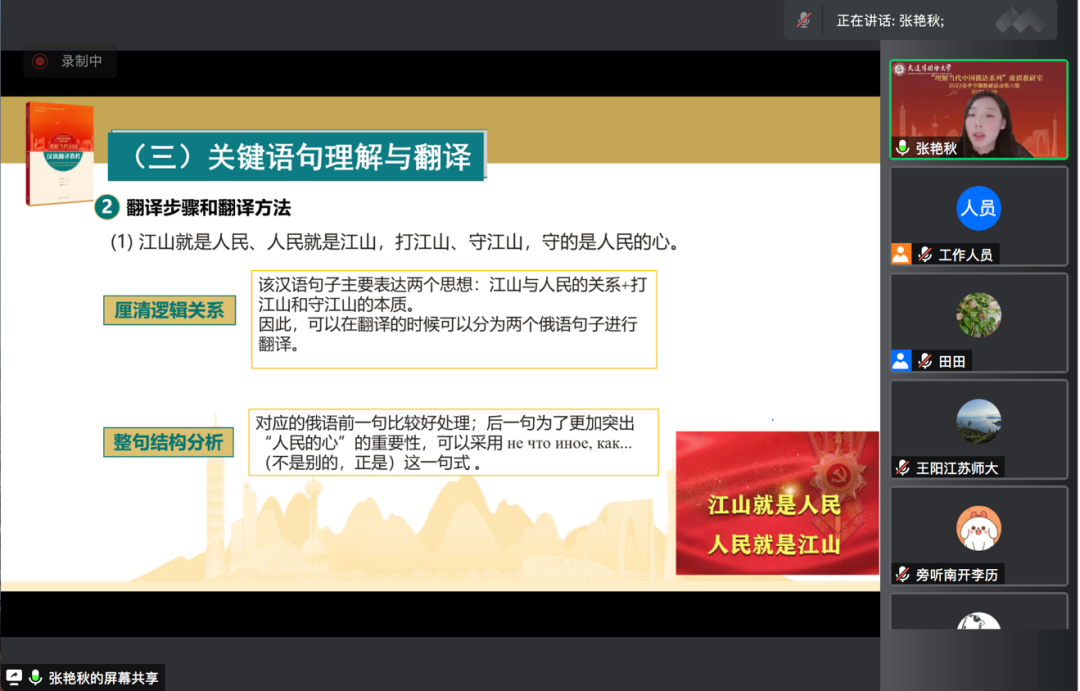Select the cartoon dog avatar of 旁听南开李历
Image resolution: width=1080 pixels, height=691 pixels.
click(x=978, y=528)
